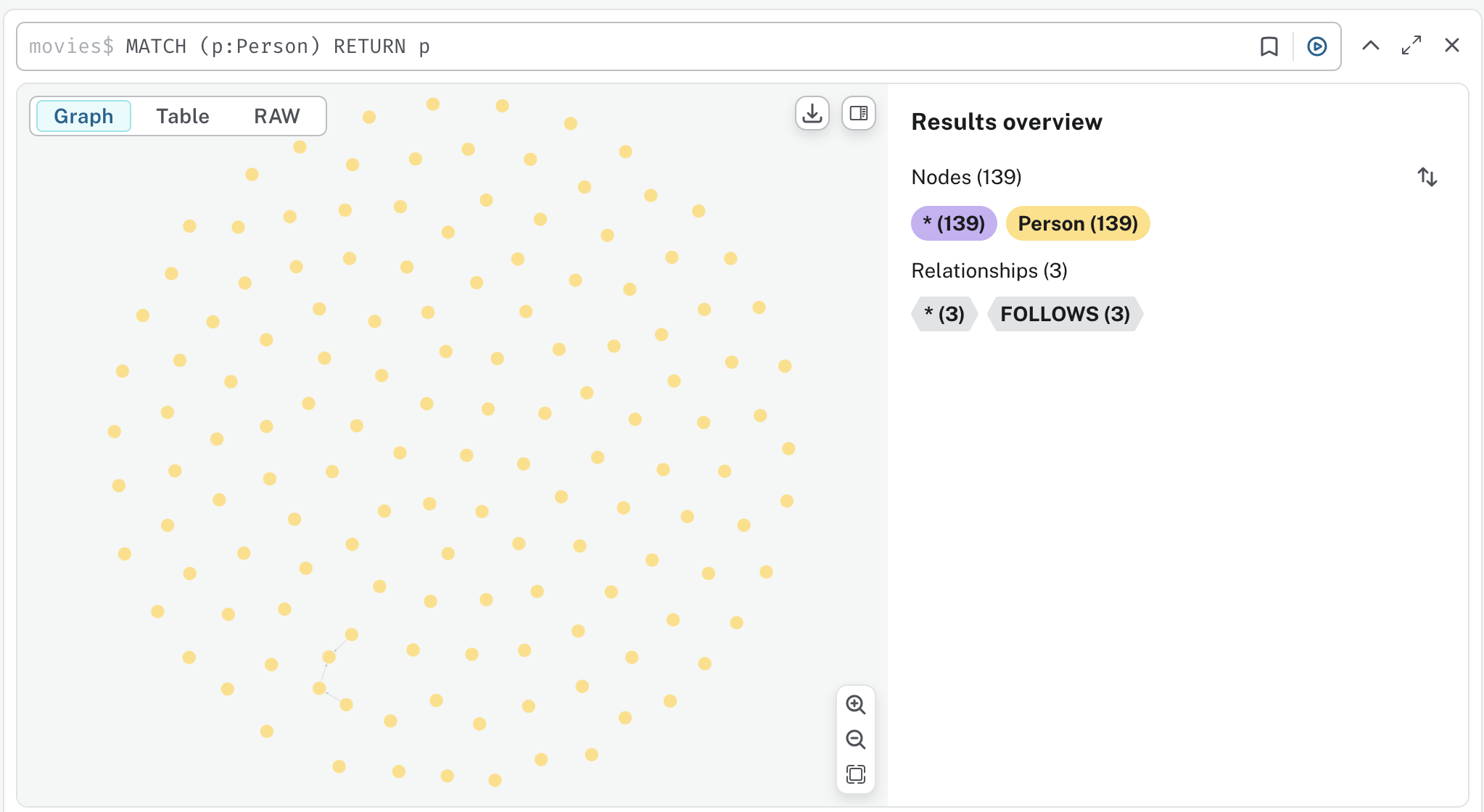This screenshot has height=812, width=1484.
Task: Collapse the result frame with chevron
Action: tap(1370, 45)
